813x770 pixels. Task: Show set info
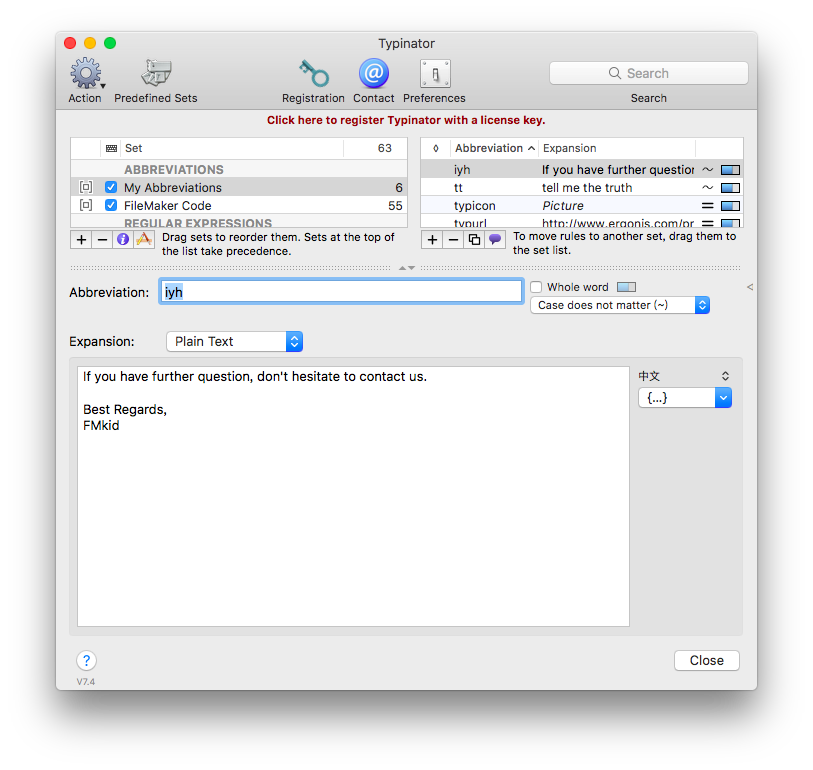123,240
